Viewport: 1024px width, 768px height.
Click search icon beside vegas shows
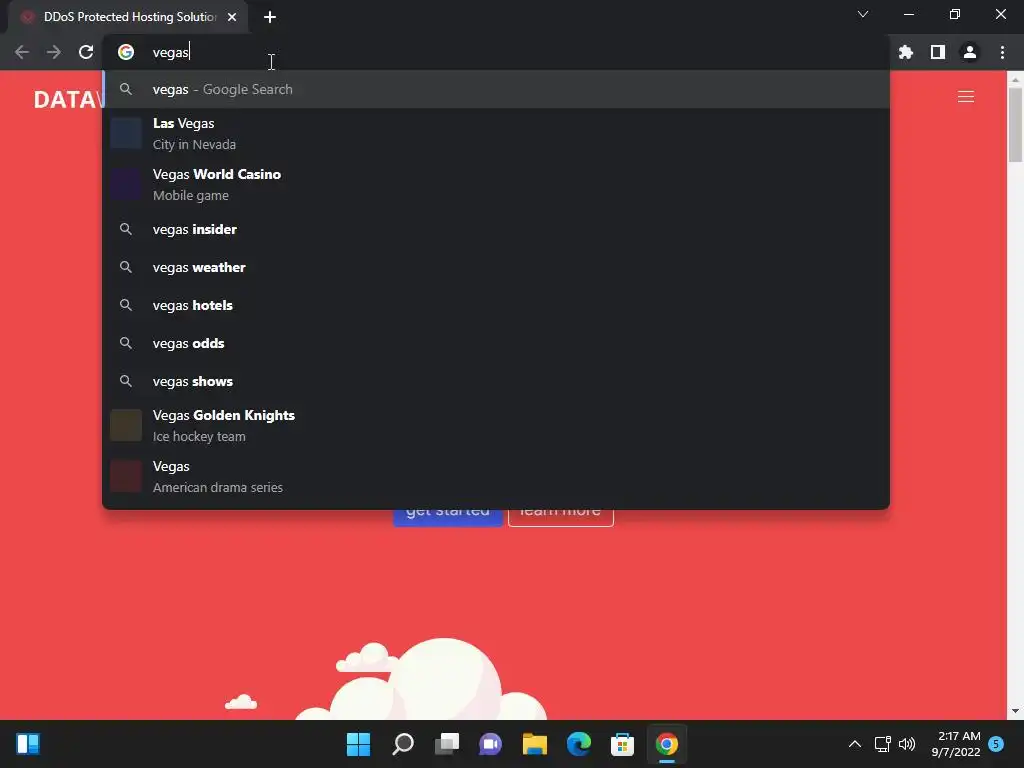pos(126,381)
